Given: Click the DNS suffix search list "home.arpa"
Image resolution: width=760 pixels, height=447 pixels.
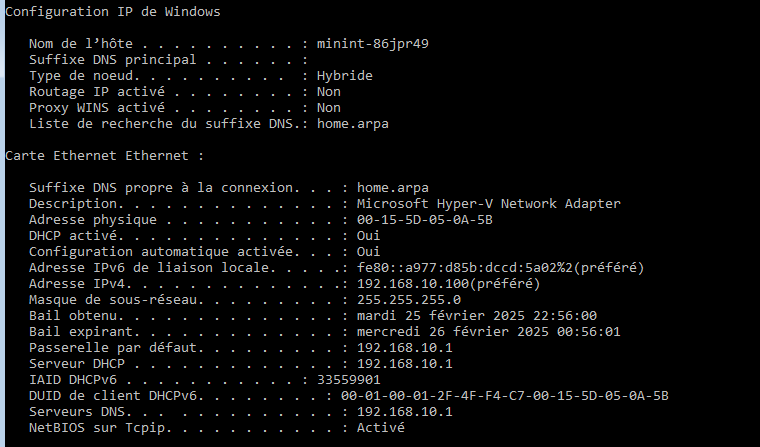Looking at the screenshot, I should [x=353, y=124].
